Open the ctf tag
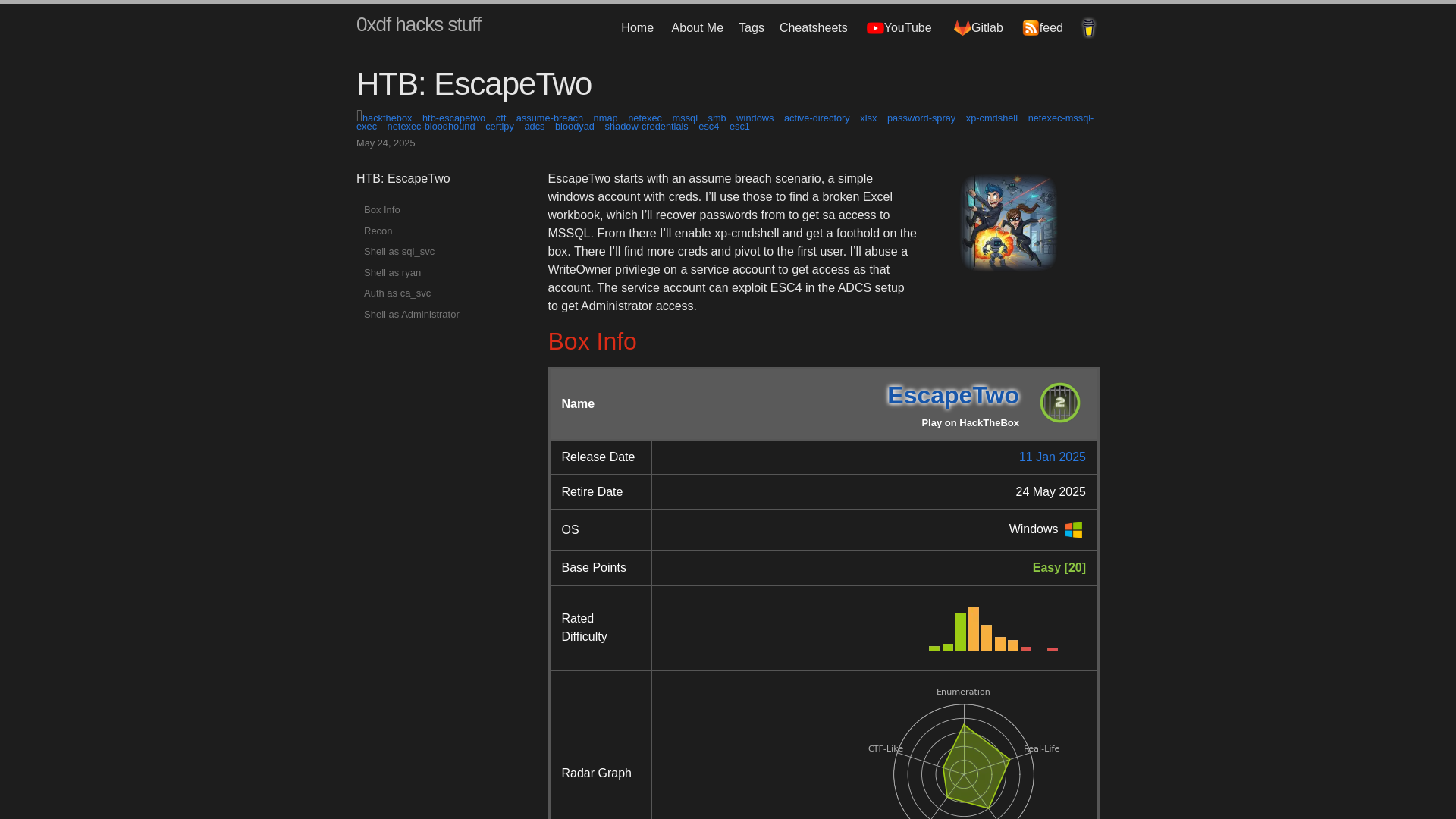 coord(500,118)
